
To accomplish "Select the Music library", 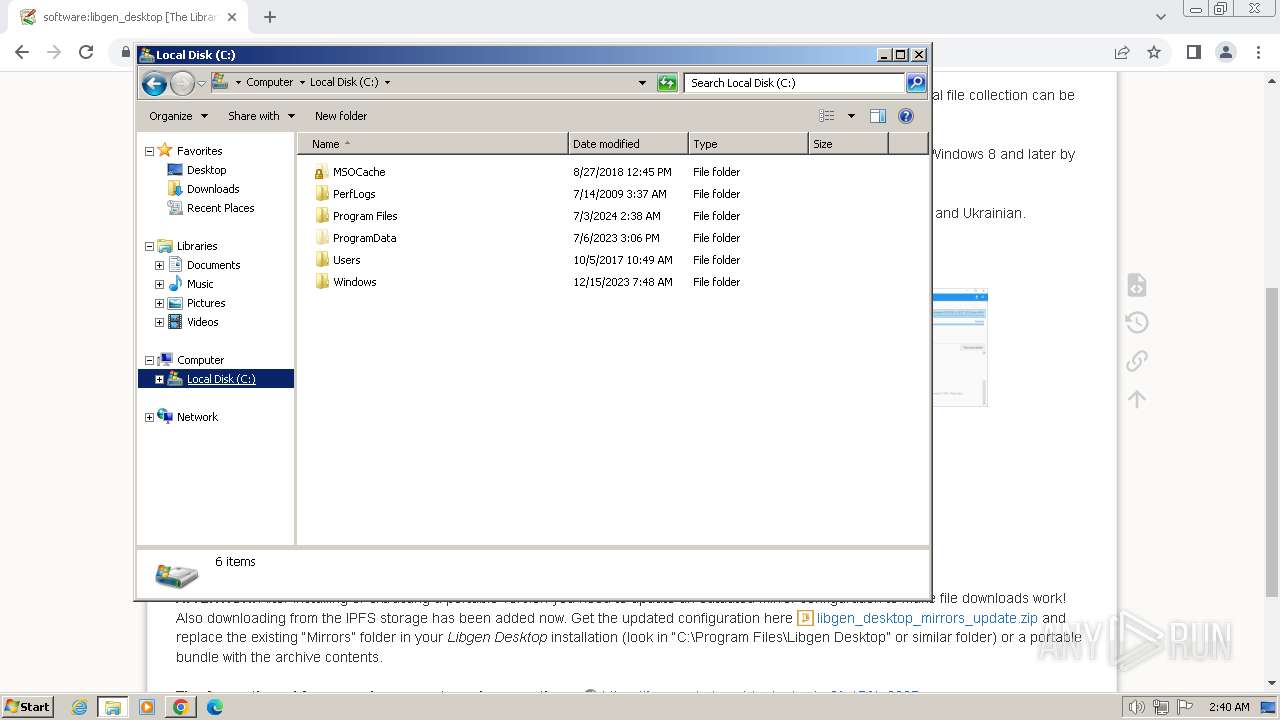I will pyautogui.click(x=200, y=284).
